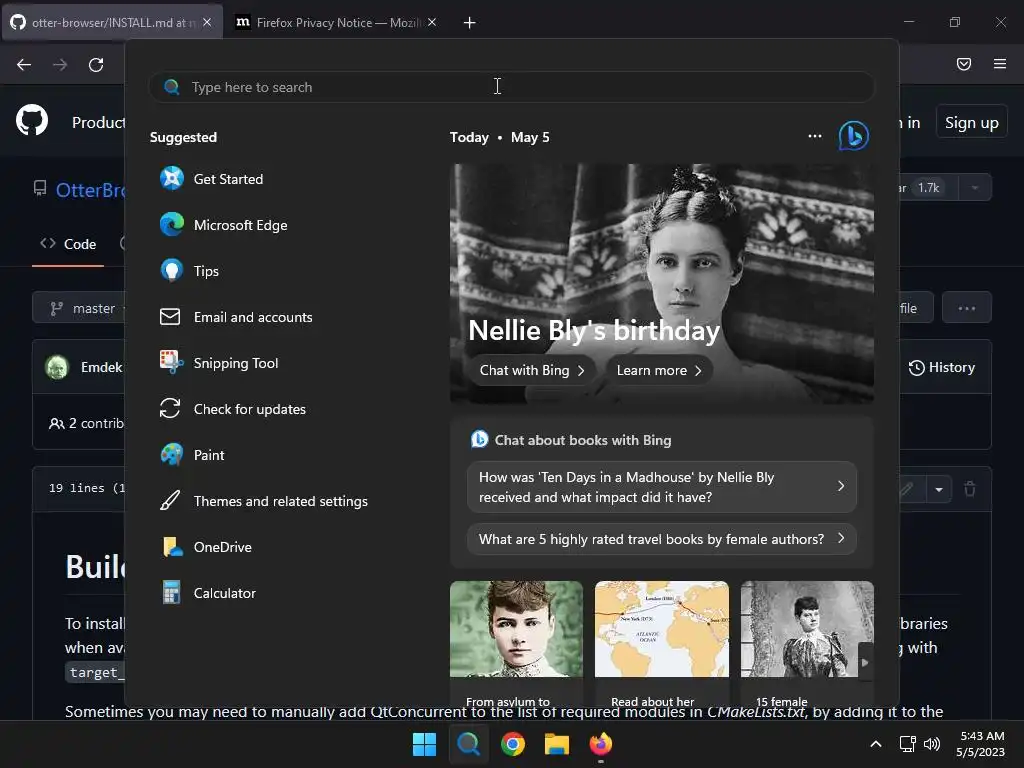The width and height of the screenshot is (1024, 768).
Task: Launch Calculator icon
Action: (x=172, y=593)
